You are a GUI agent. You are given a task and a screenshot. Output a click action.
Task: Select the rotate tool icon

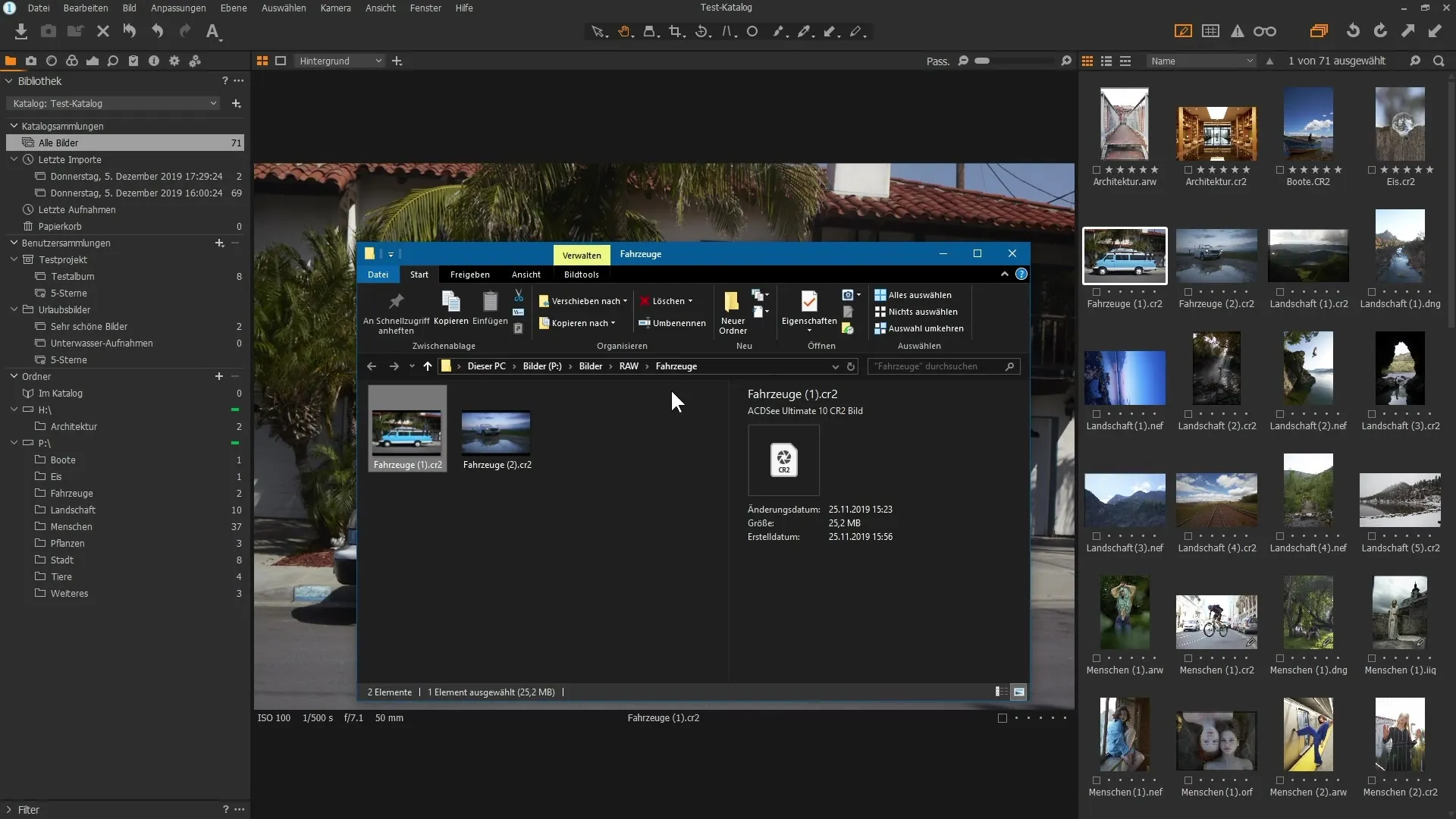[x=702, y=31]
